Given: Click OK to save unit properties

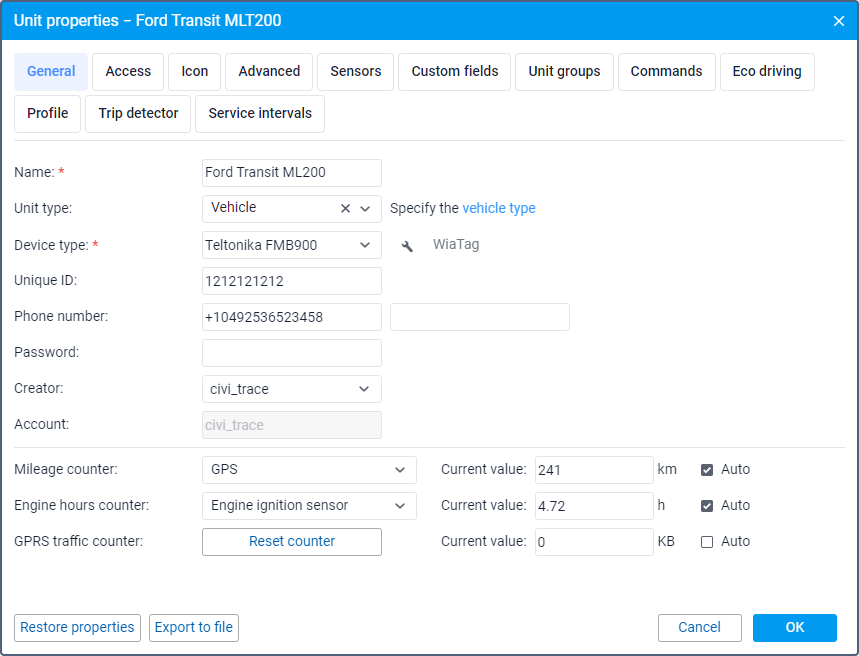Looking at the screenshot, I should pyautogui.click(x=795, y=628).
